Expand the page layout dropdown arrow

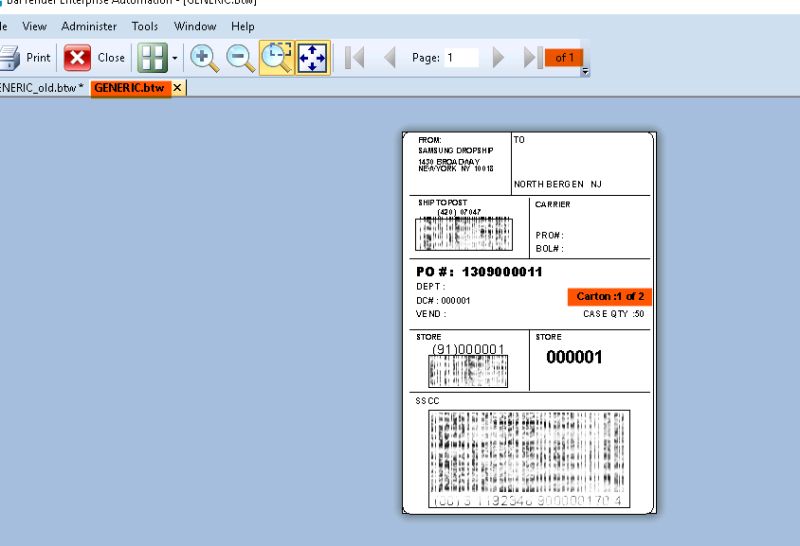[175, 58]
